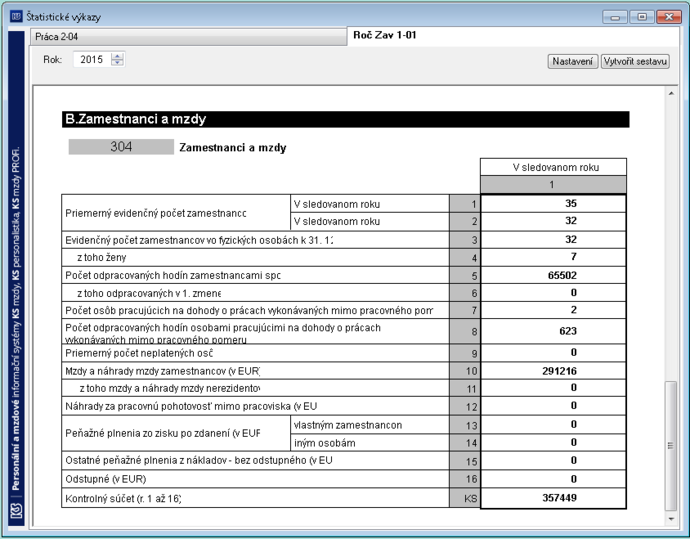Click the iným osobám label
Image resolution: width=690 pixels, height=539 pixels.
tap(325, 443)
